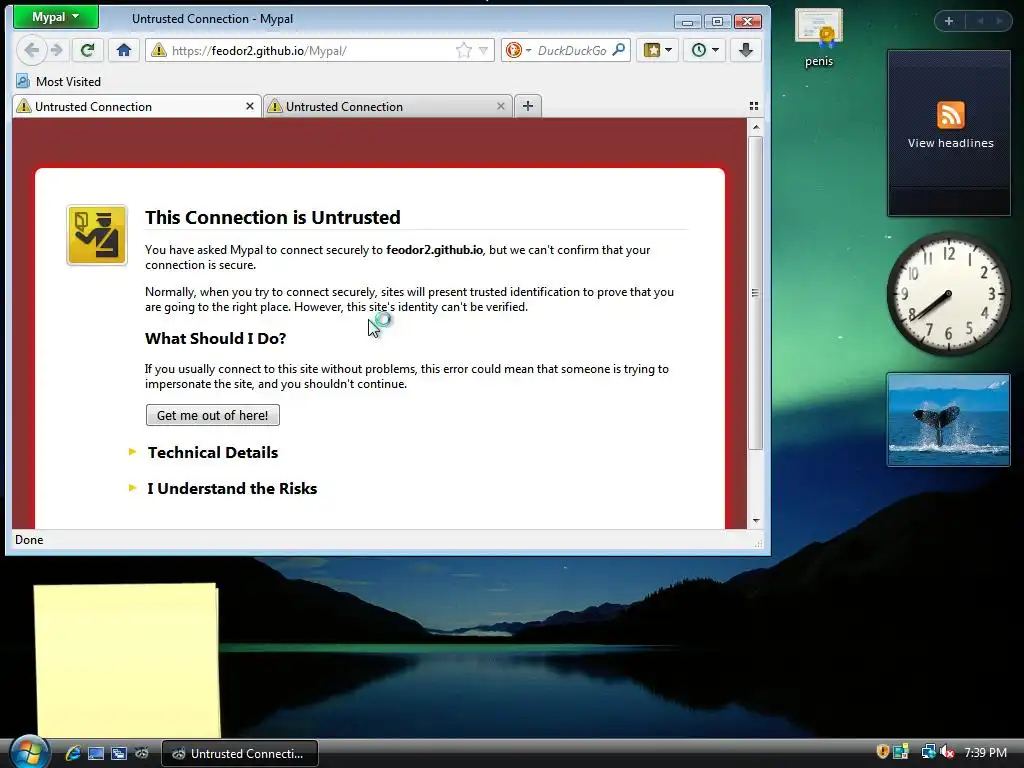Image resolution: width=1024 pixels, height=768 pixels.
Task: Open a new tab with plus button
Action: [x=528, y=106]
